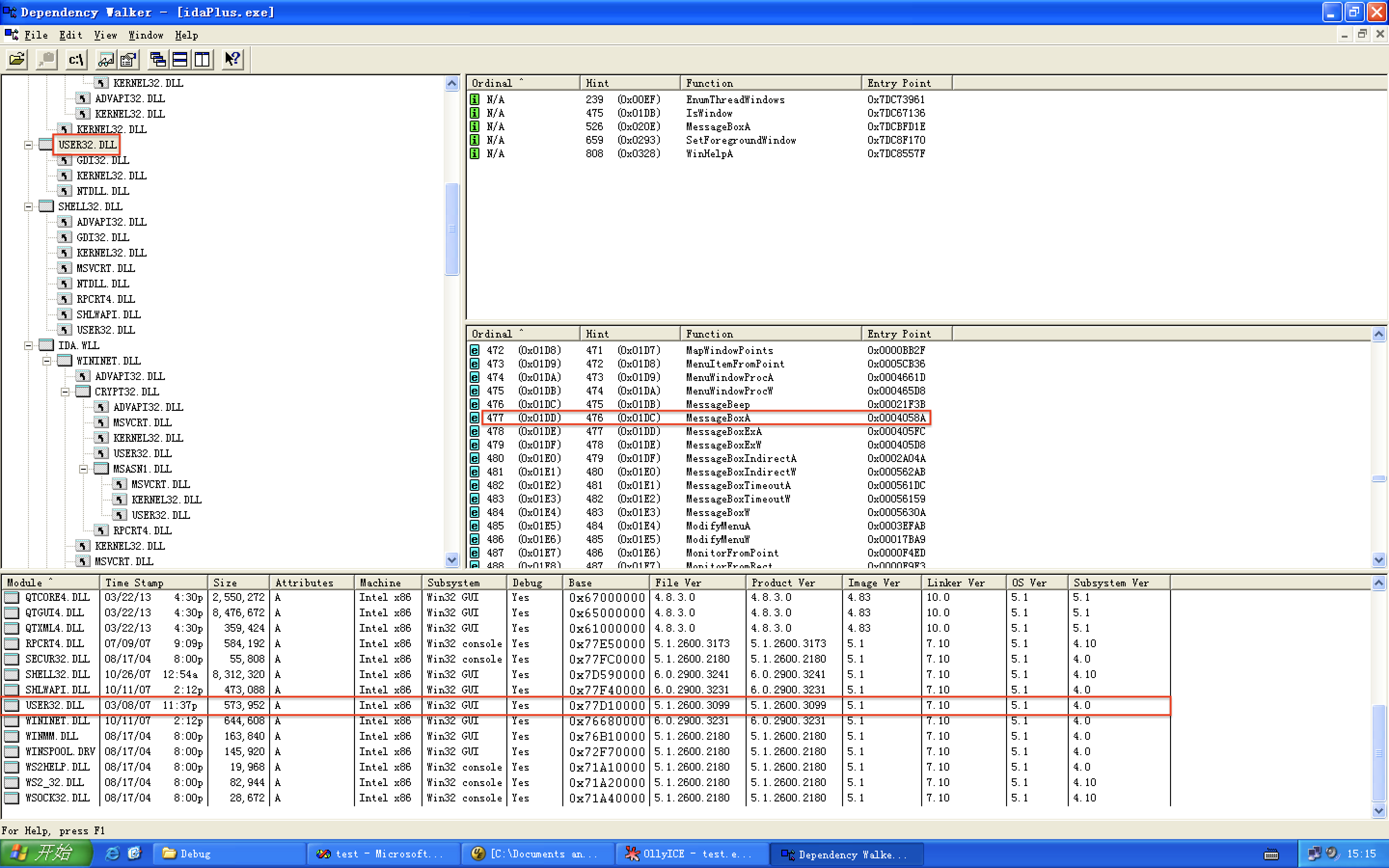Click the Dependency Walker icon in the menu bar

pos(12,34)
